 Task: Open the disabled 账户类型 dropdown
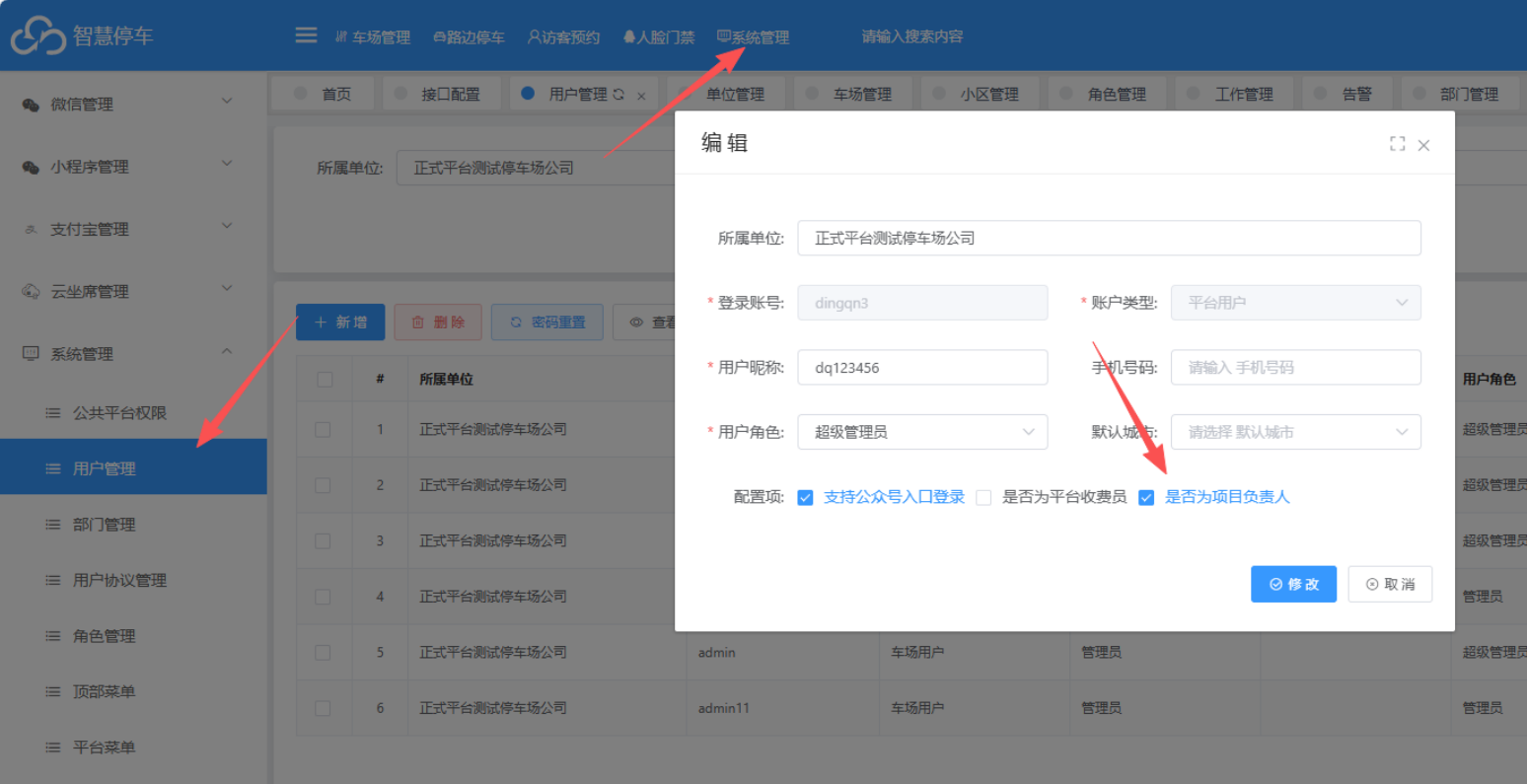(1295, 303)
